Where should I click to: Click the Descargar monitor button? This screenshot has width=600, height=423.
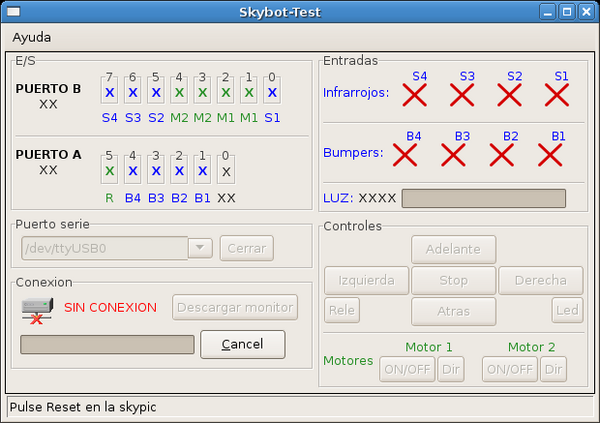236,307
